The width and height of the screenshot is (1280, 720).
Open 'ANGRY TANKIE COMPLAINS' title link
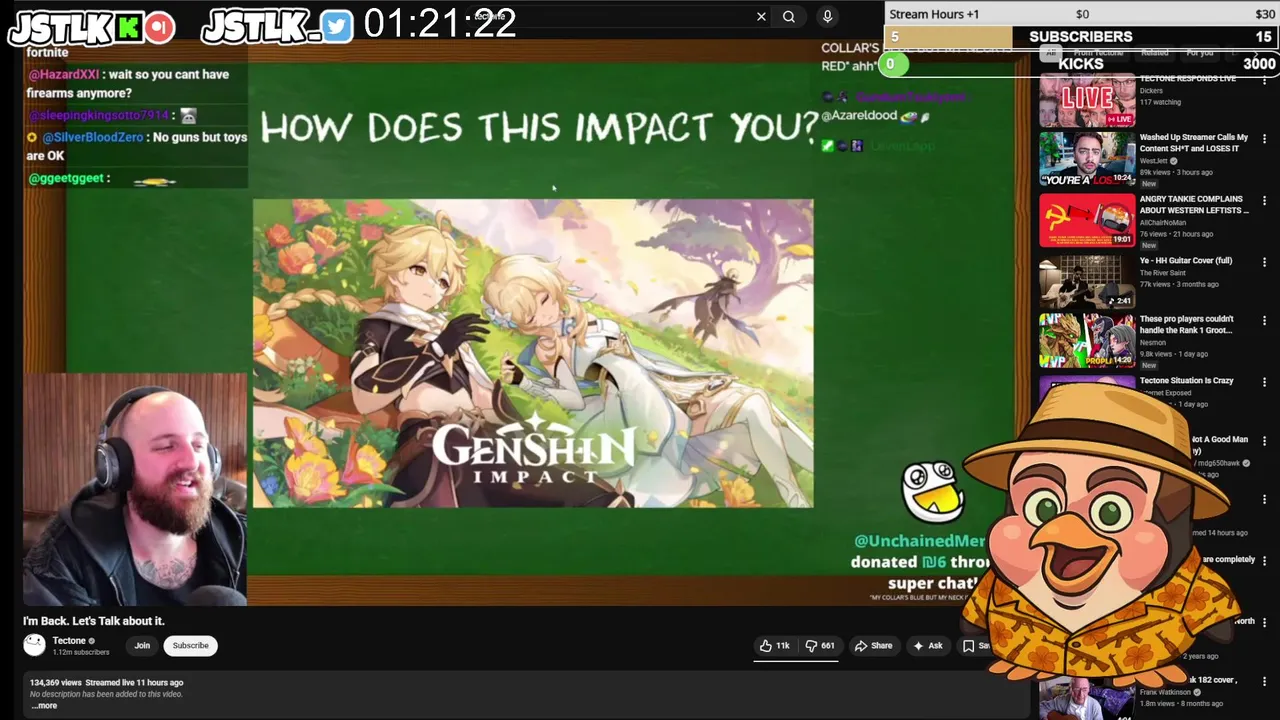click(1194, 205)
